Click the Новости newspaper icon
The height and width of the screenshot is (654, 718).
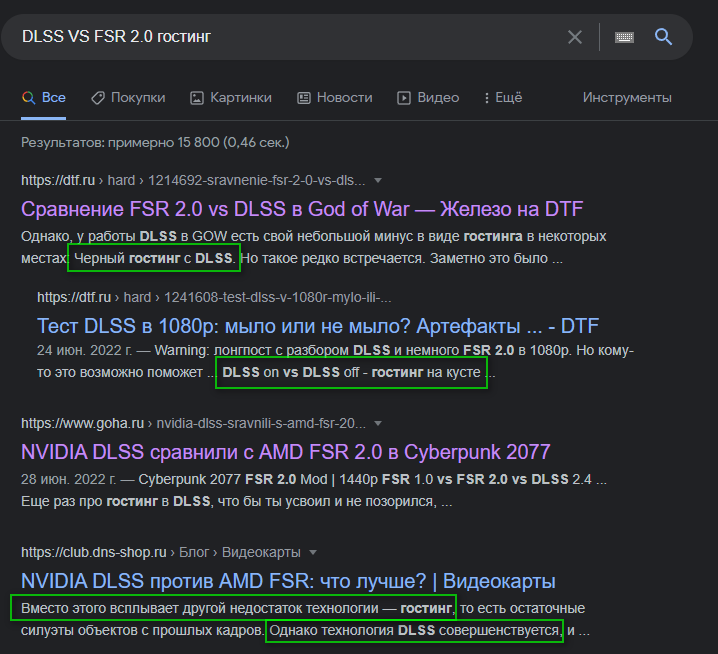[x=304, y=98]
